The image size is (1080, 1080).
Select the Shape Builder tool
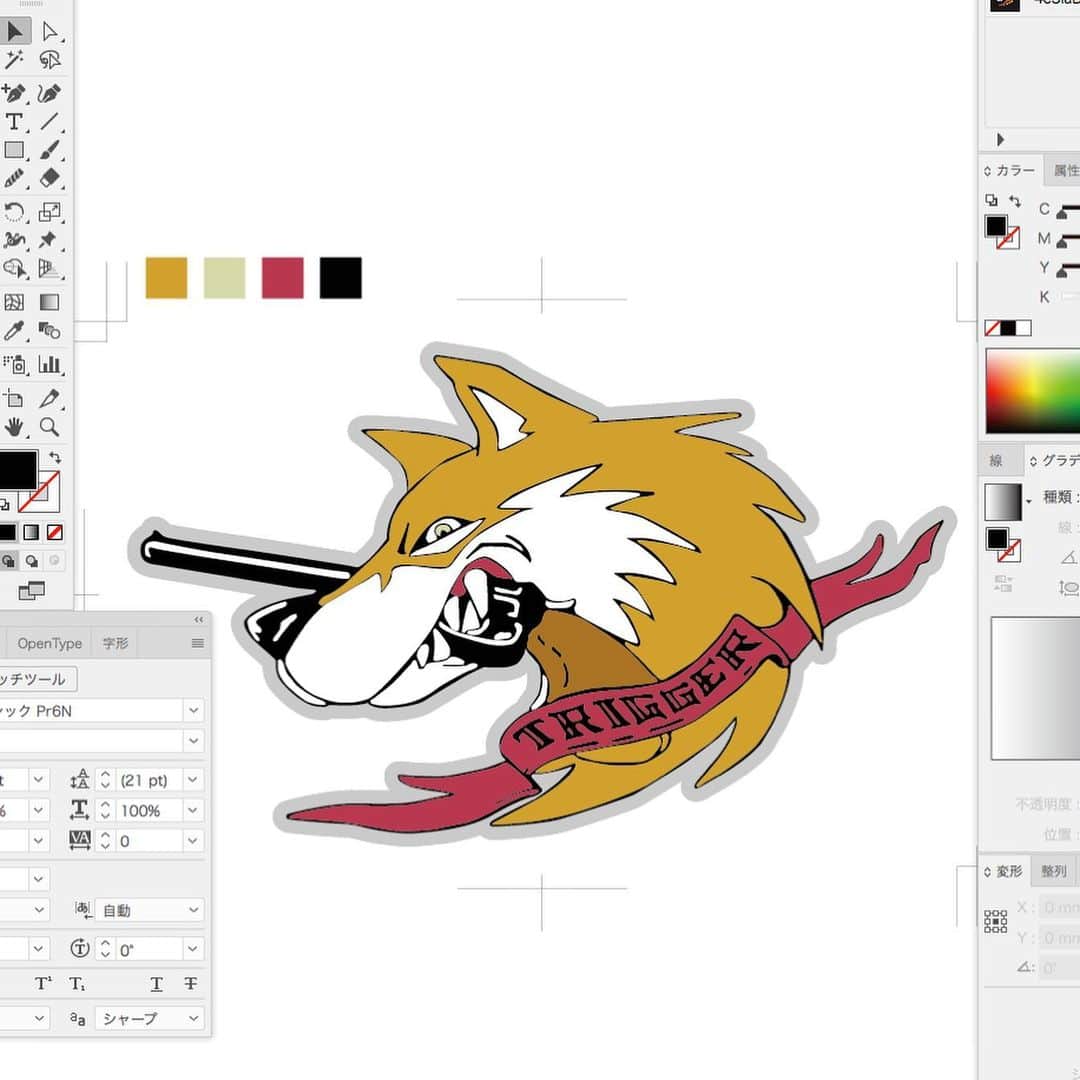(x=14, y=268)
